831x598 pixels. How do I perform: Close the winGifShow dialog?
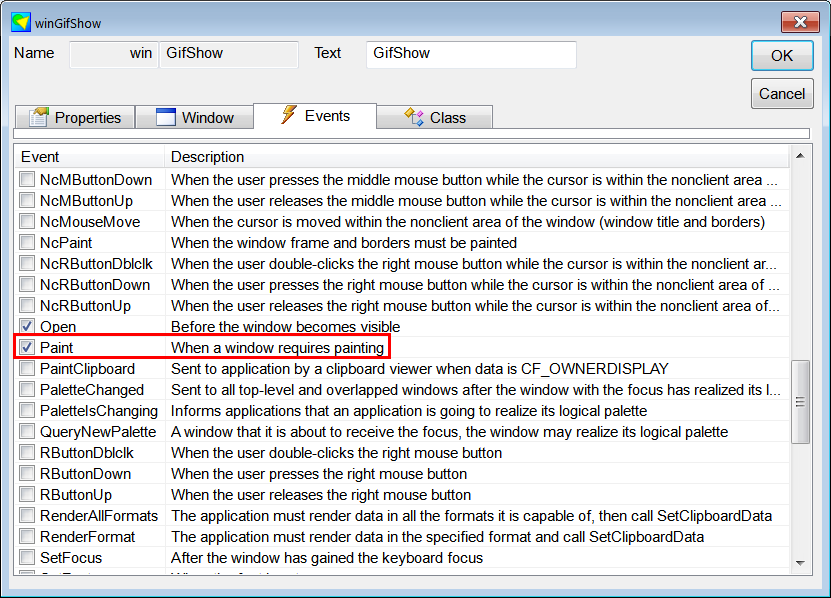pyautogui.click(x=800, y=22)
